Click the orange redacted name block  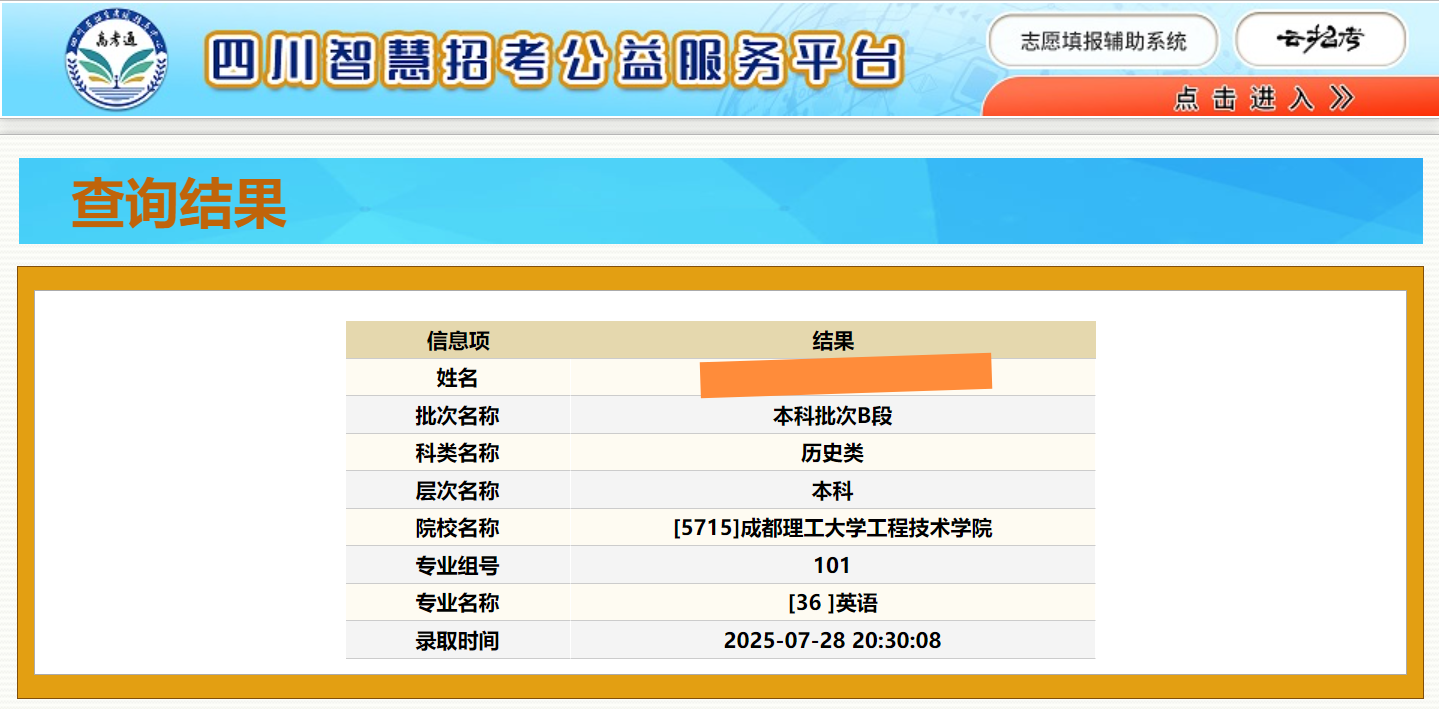[845, 375]
